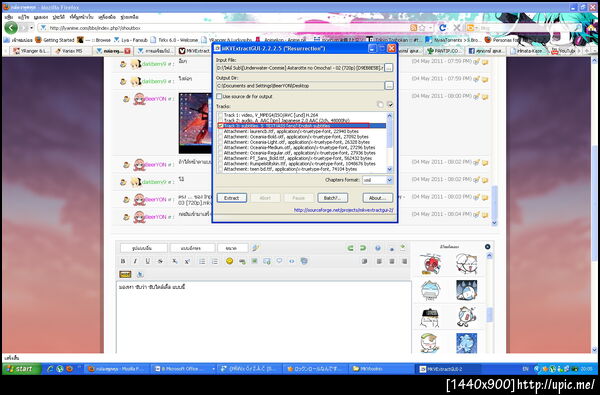
Task: Open the first Firefox menu bar item
Action: 8,17
